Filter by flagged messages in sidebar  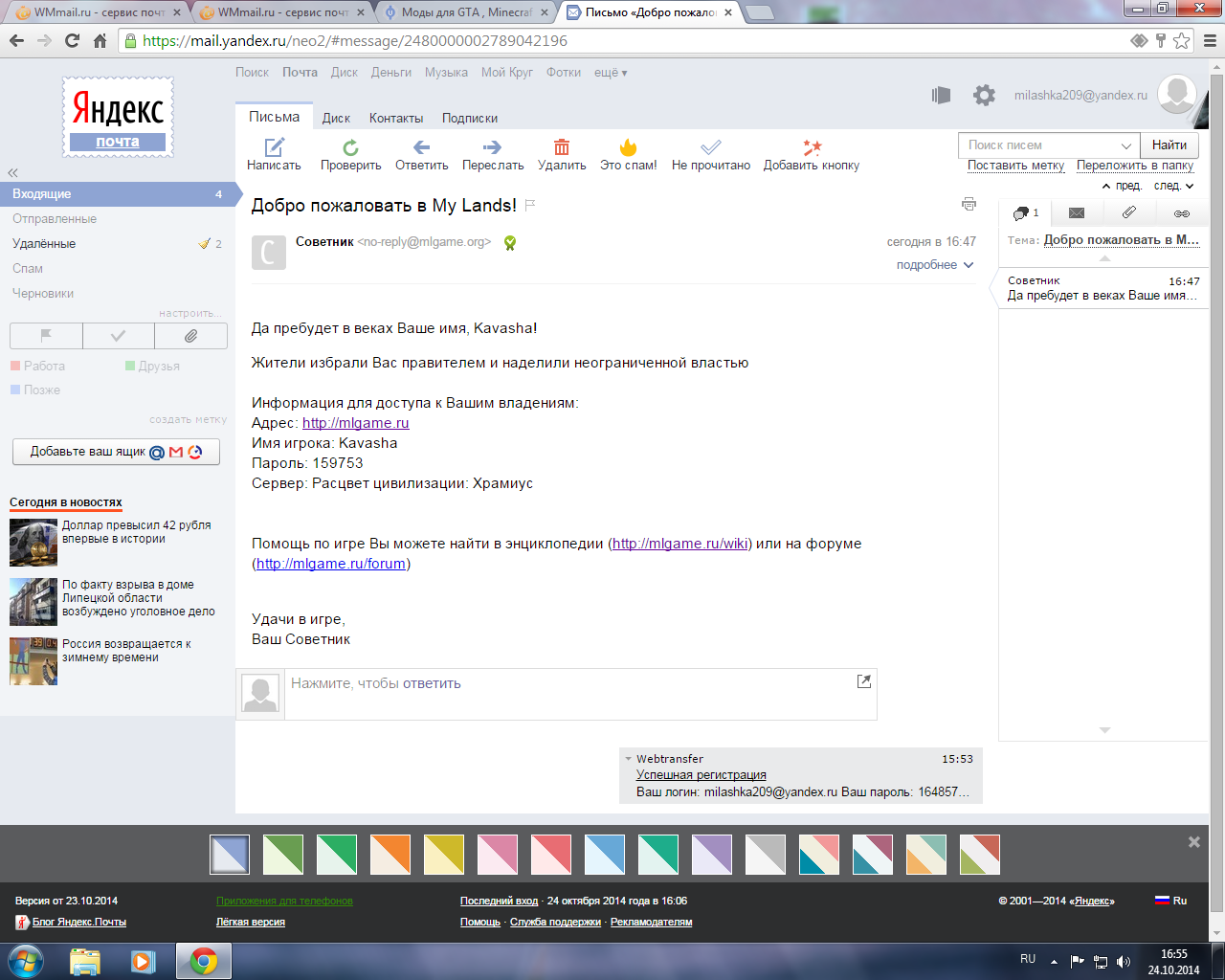click(x=46, y=336)
